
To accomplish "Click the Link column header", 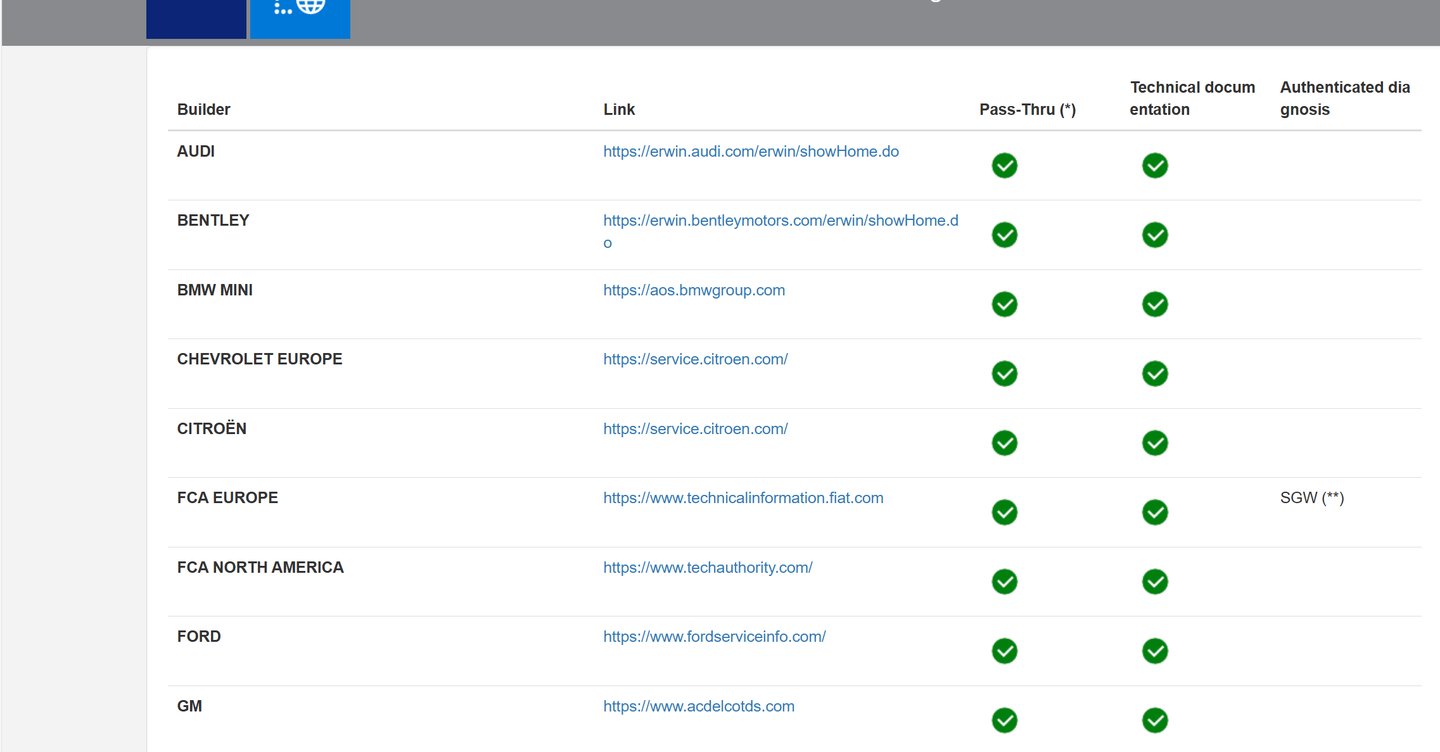I will [619, 109].
